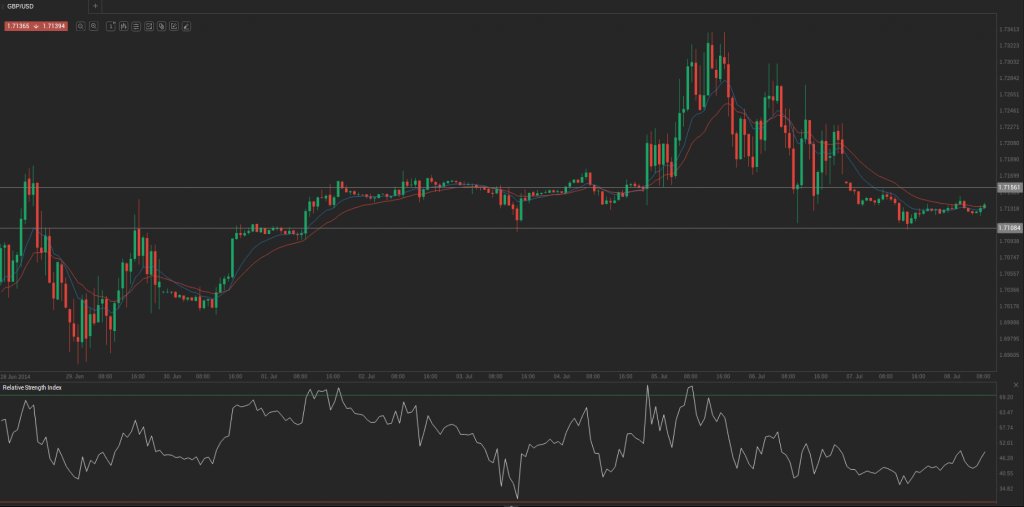Click the 08. Jul date axis label
The image size is (1024, 507).
953,376
